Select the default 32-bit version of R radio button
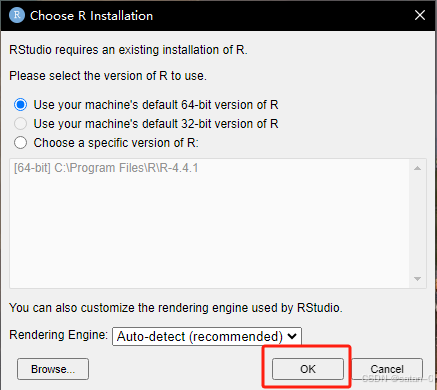437x390 pixels. tap(20, 124)
